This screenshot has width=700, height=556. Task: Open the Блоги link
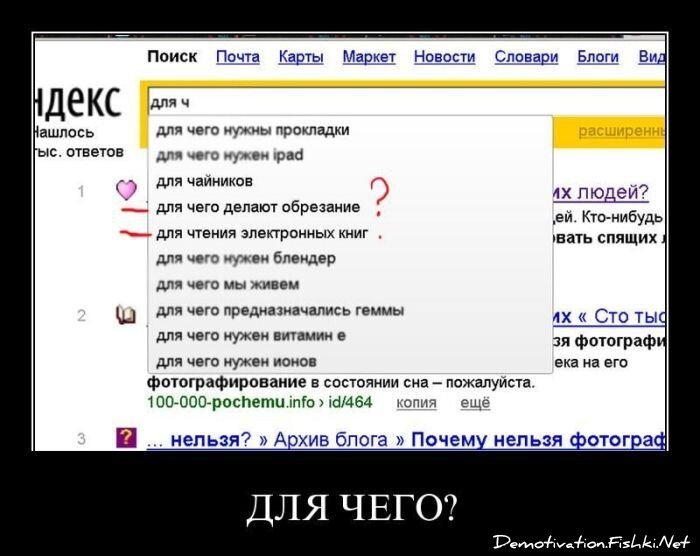[598, 57]
